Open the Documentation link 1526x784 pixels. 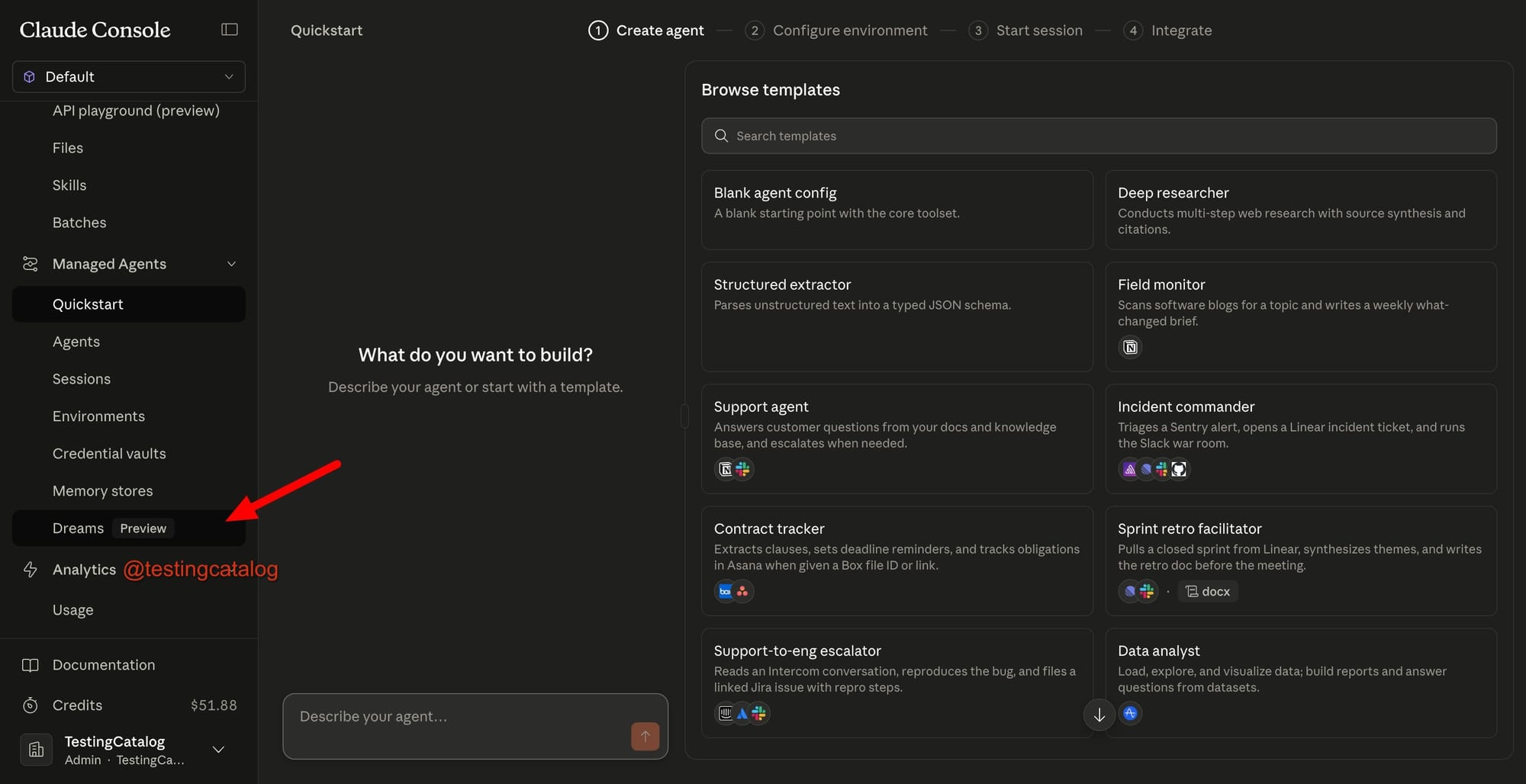coord(104,665)
